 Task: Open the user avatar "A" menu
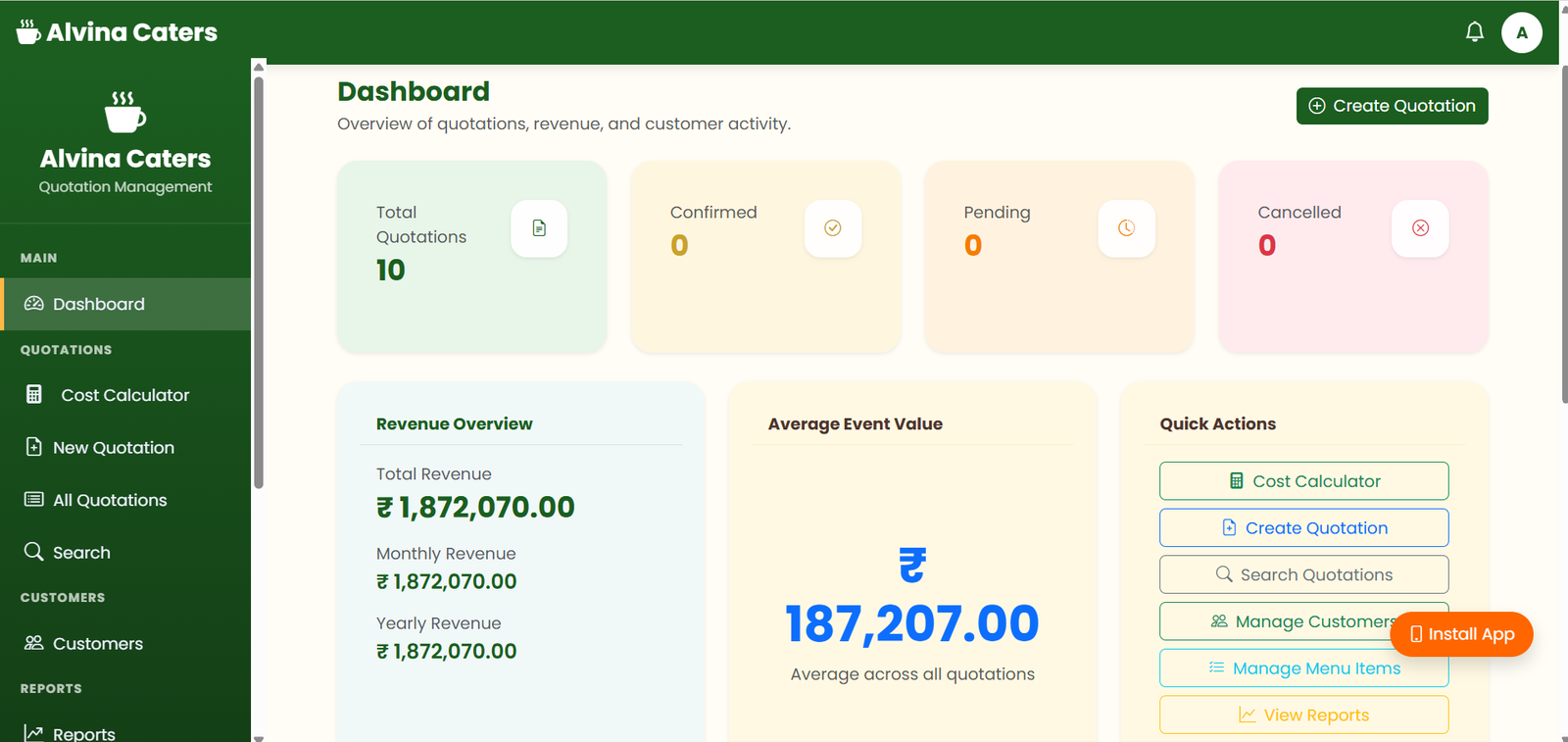(1521, 32)
